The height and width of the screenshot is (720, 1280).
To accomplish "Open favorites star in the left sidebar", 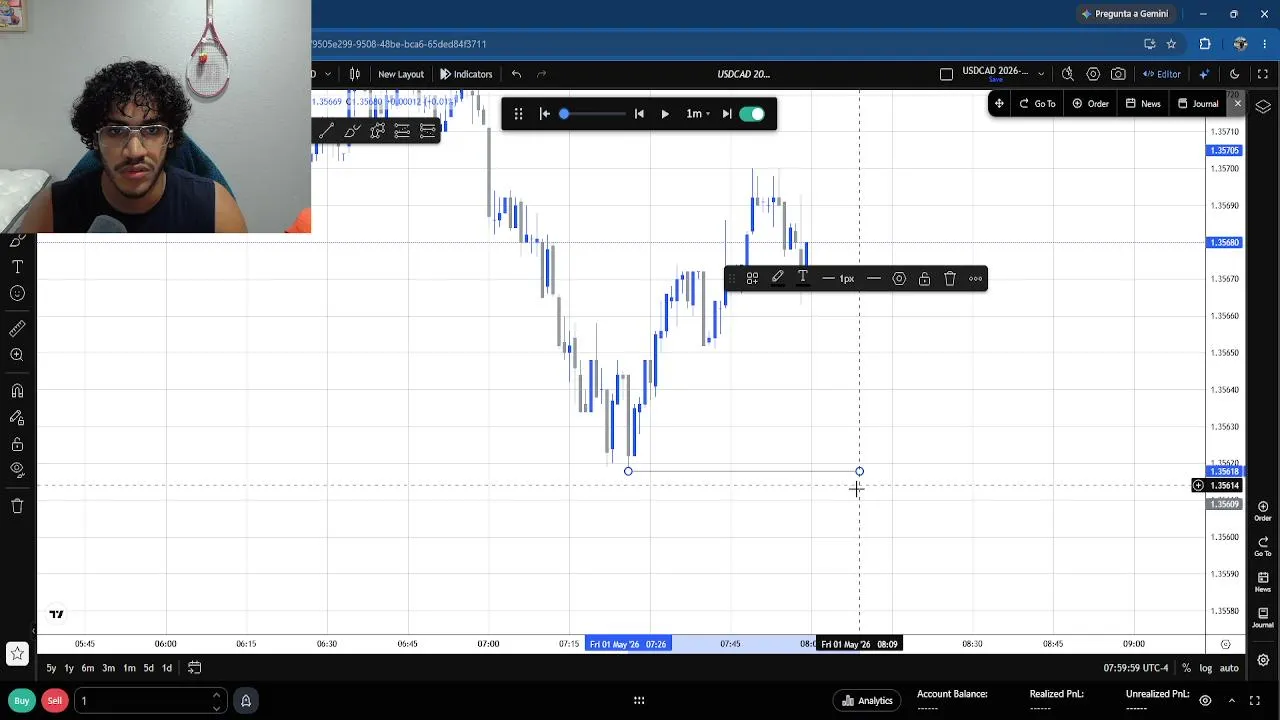I will [17, 655].
